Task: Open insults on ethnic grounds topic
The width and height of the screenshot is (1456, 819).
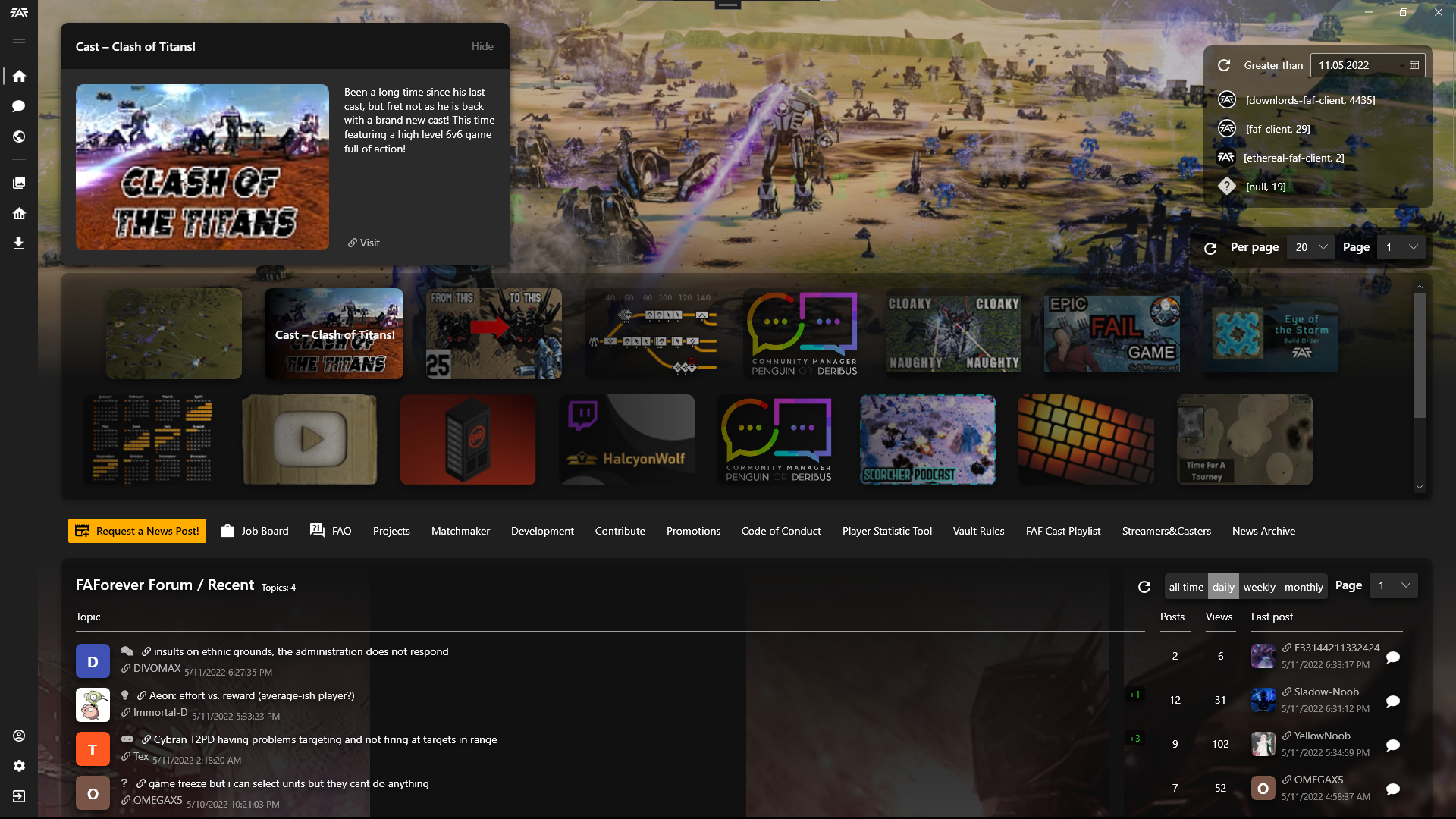Action: [300, 651]
